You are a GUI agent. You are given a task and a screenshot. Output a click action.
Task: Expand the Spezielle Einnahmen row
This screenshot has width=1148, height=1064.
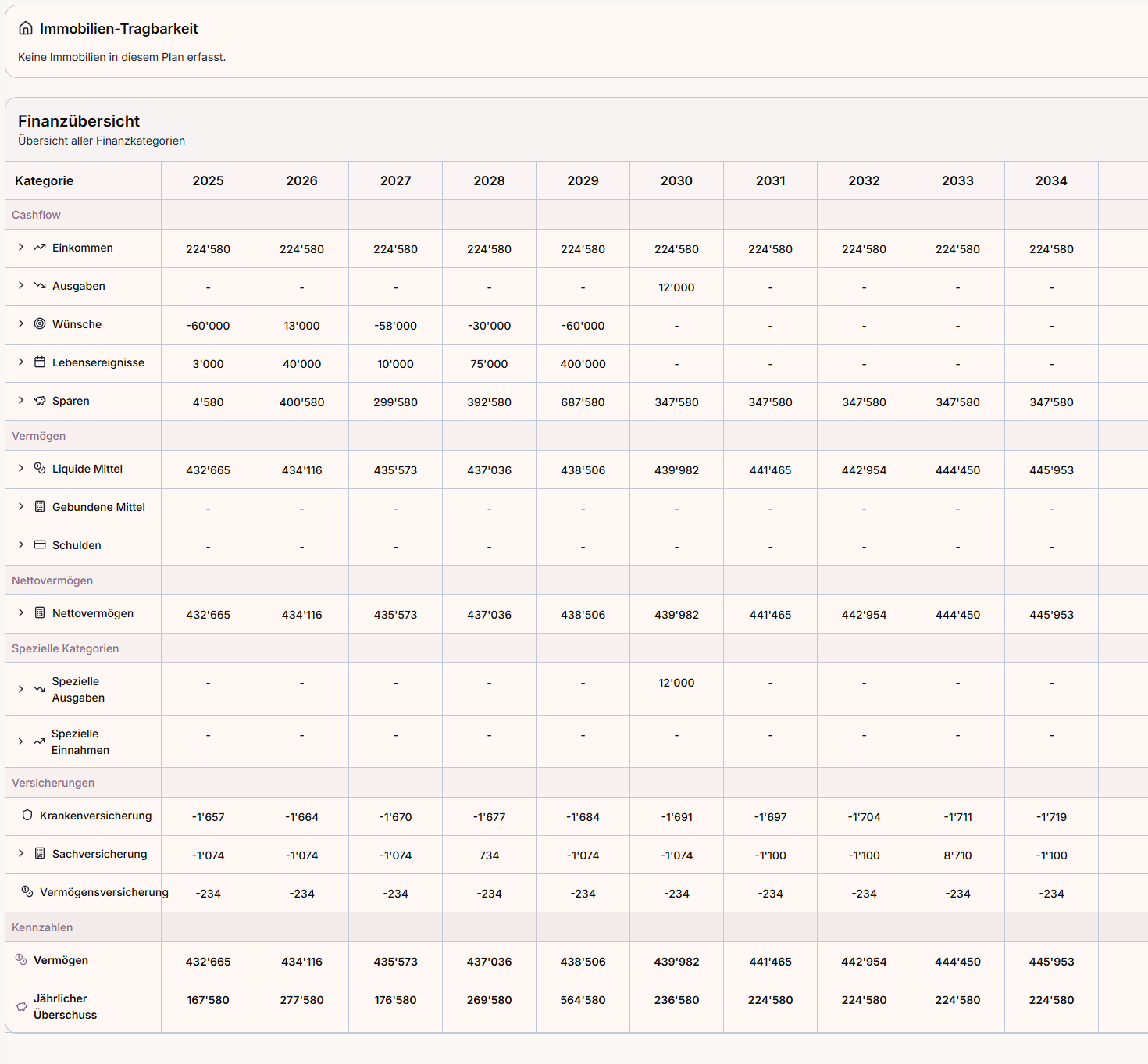click(21, 741)
